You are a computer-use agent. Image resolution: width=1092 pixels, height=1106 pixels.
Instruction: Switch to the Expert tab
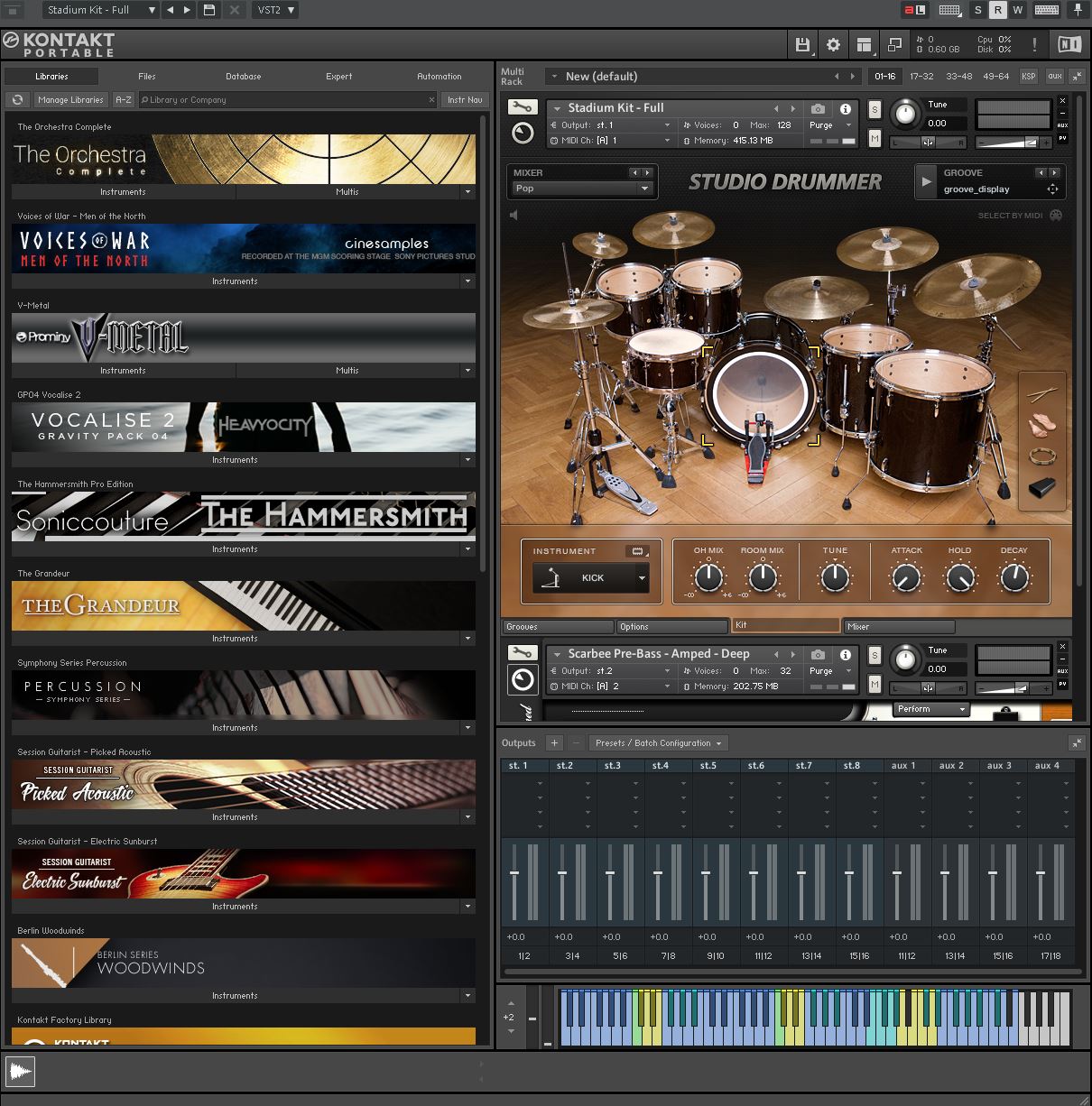[x=339, y=77]
